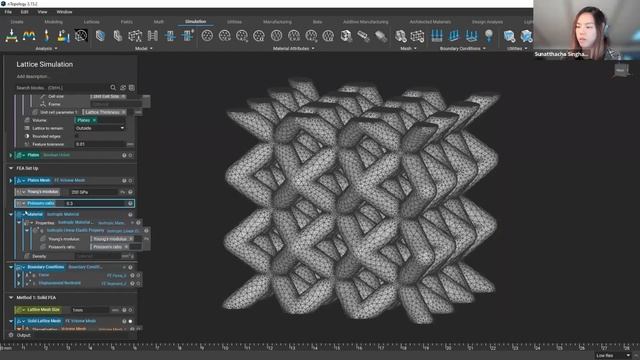Screen dimensions: 640x360
Task: Click the blue connector icon with gear badge
Action: tap(187, 36)
